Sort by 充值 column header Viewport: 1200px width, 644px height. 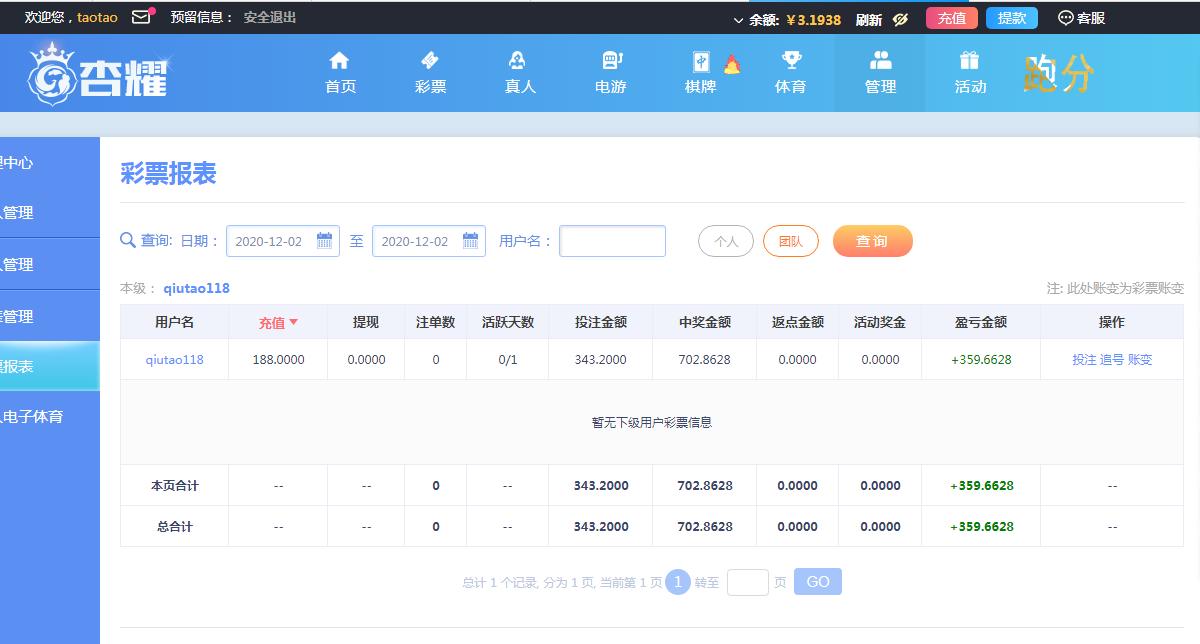click(x=278, y=322)
